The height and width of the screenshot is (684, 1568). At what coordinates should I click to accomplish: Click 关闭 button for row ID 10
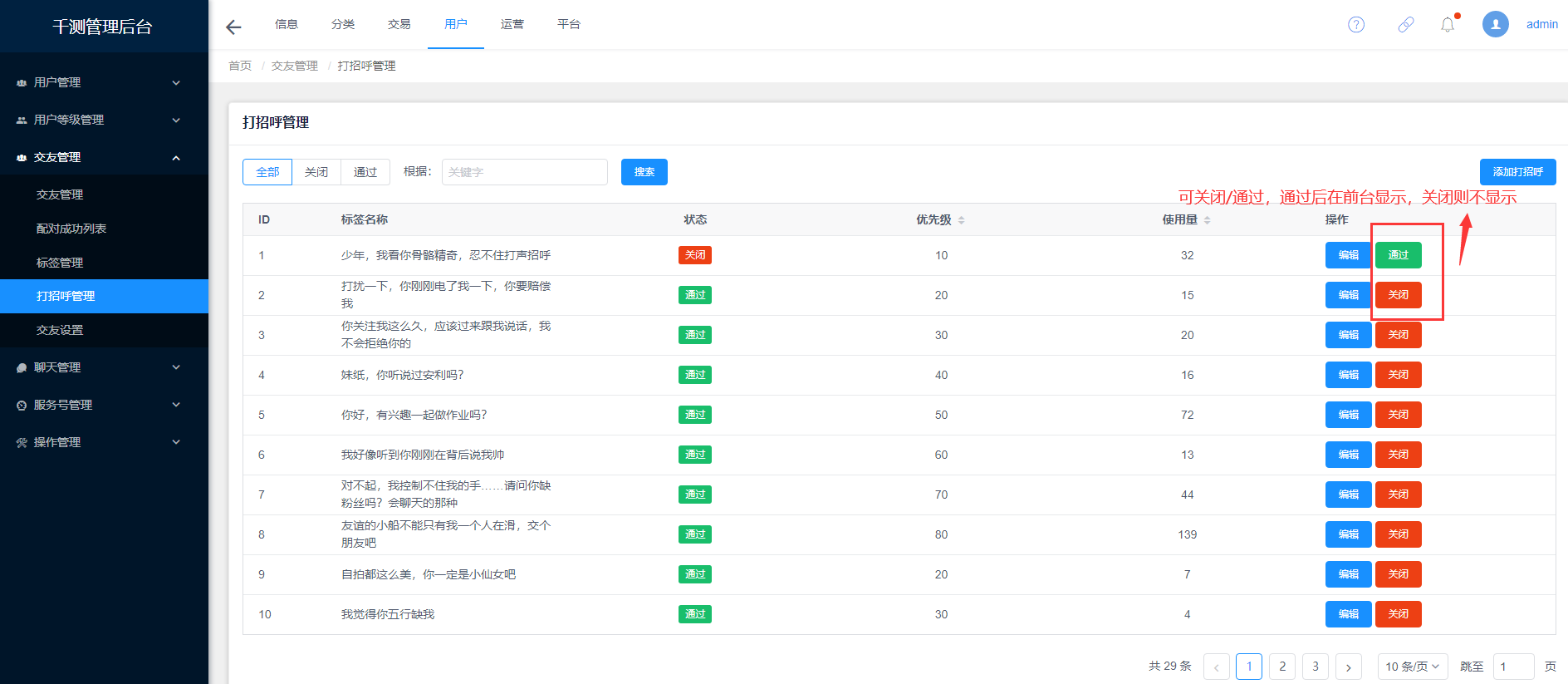[1399, 614]
